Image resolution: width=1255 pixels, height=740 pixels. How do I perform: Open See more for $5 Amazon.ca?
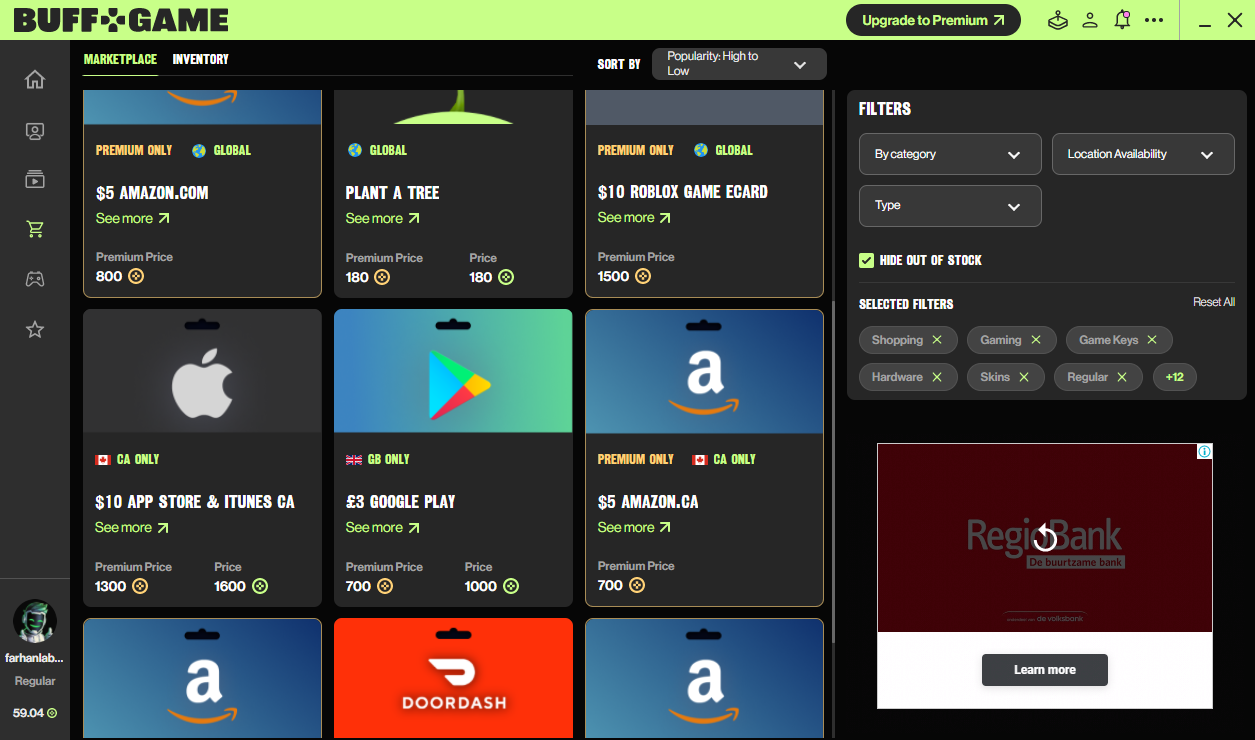point(634,527)
